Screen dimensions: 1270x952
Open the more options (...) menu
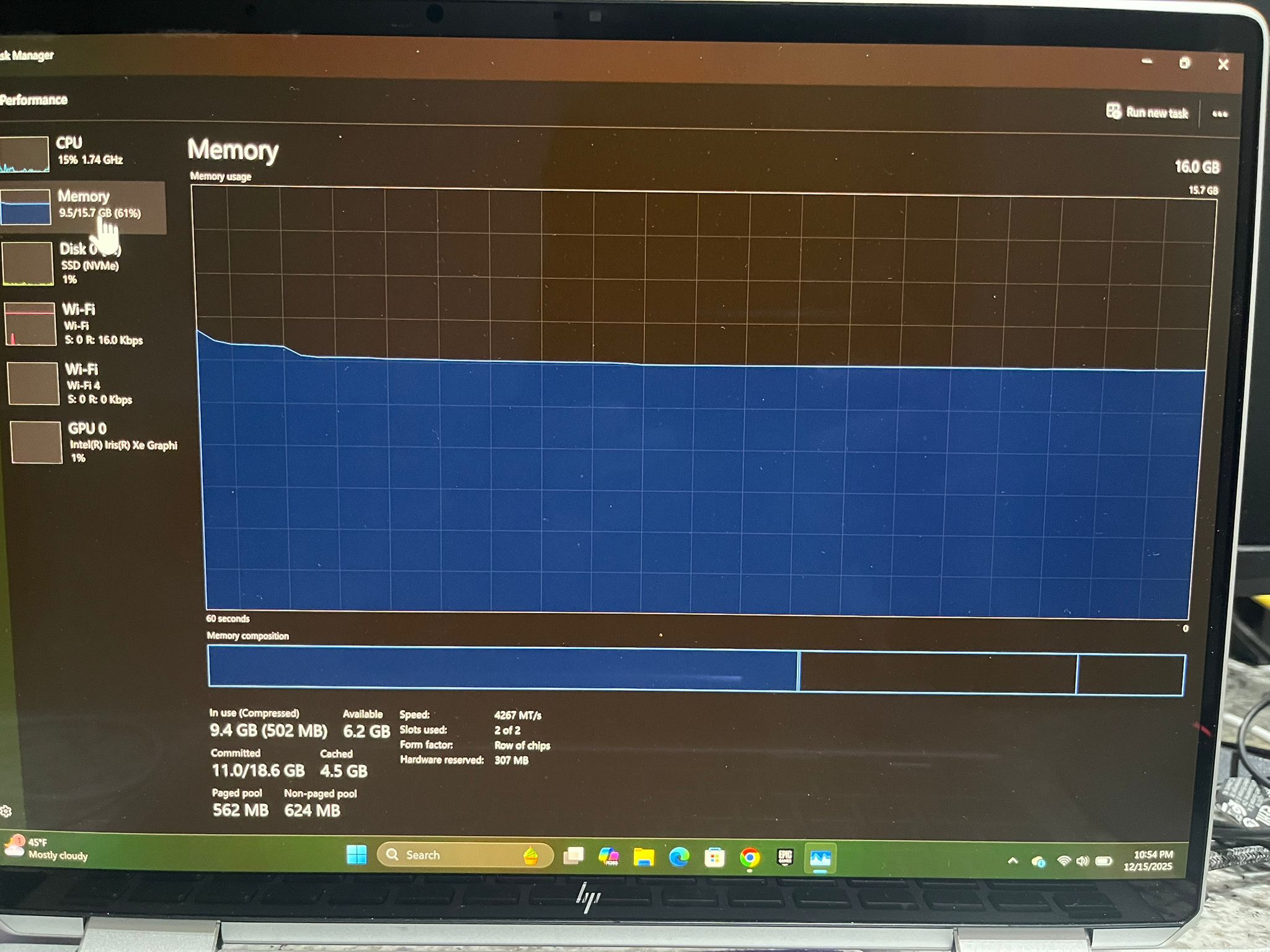(x=1220, y=113)
